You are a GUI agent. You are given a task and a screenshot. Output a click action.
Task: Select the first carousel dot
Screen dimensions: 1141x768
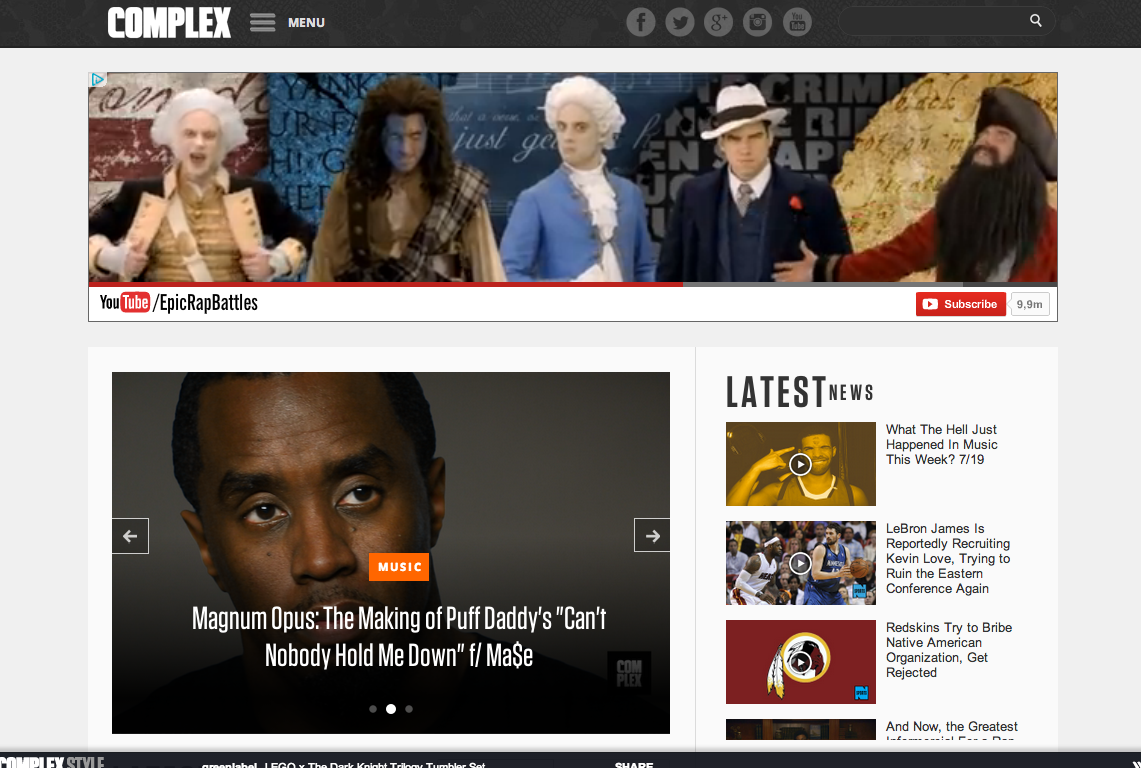pos(373,709)
